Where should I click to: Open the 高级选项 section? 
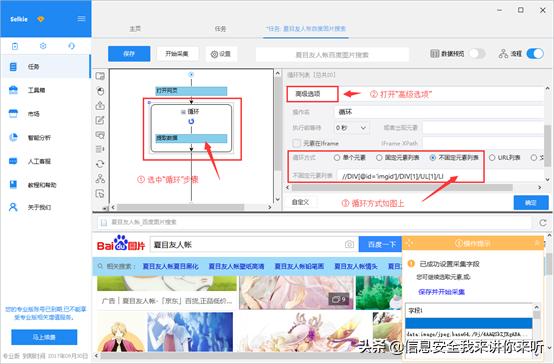coord(312,94)
